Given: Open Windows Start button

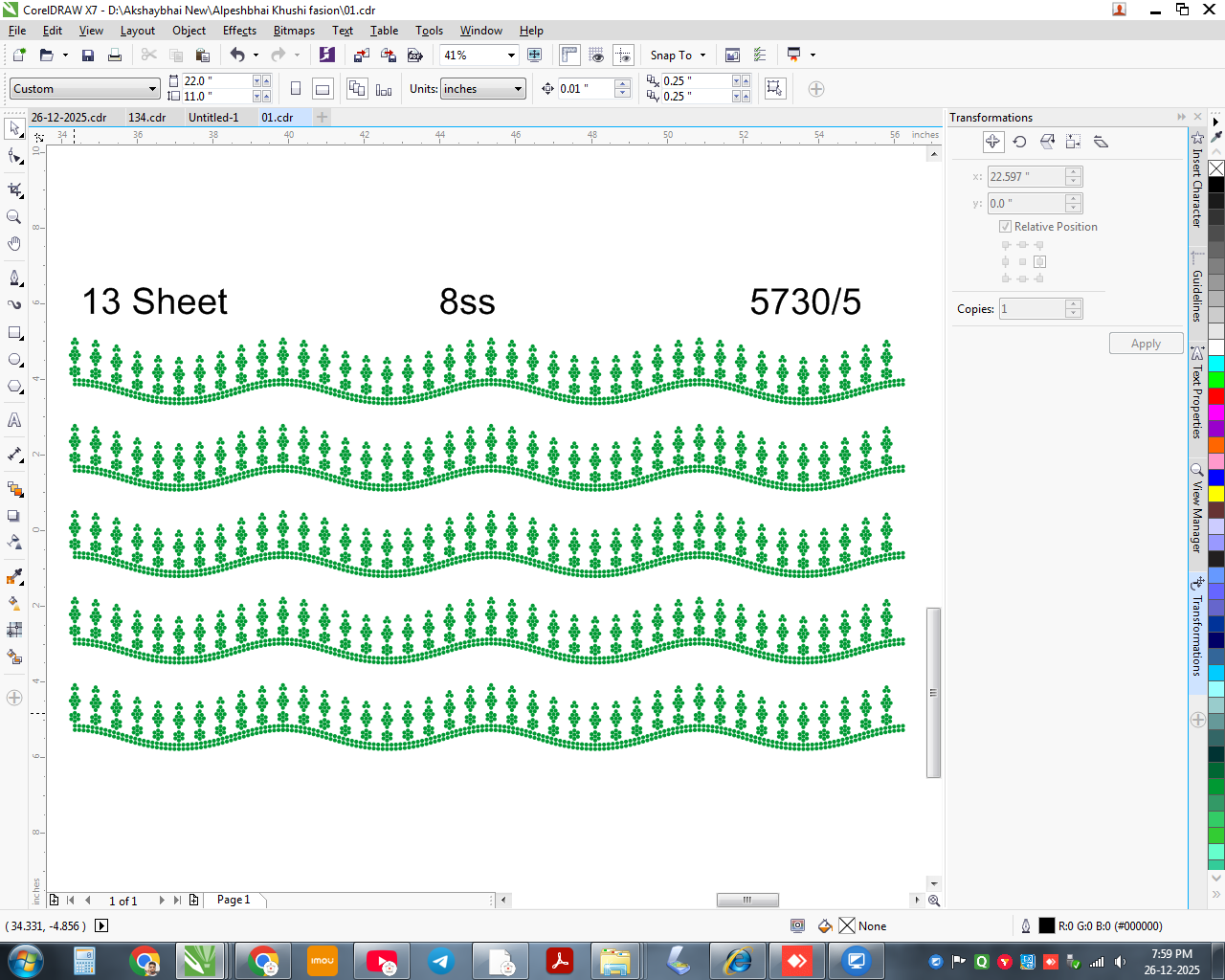Looking at the screenshot, I should 25,961.
